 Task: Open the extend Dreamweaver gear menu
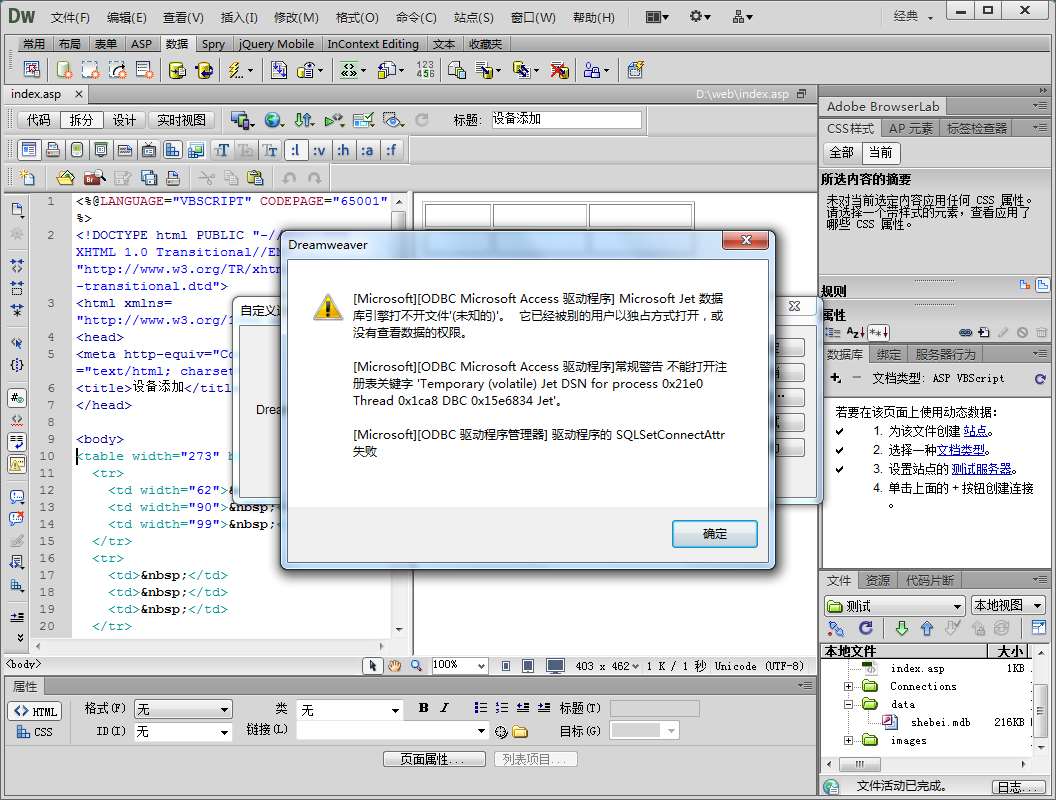[699, 17]
